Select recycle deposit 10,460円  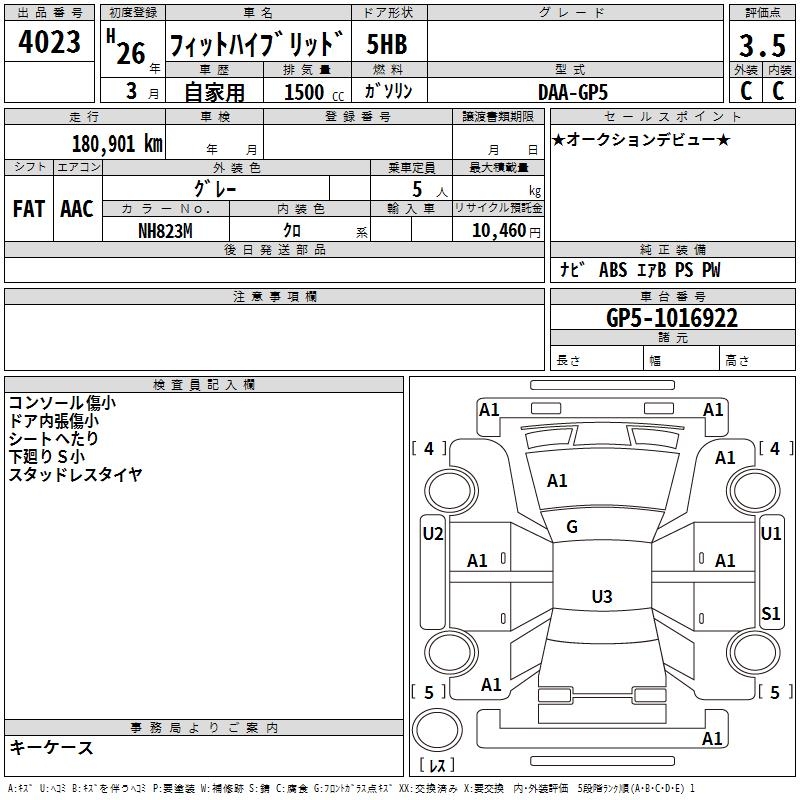[506, 231]
